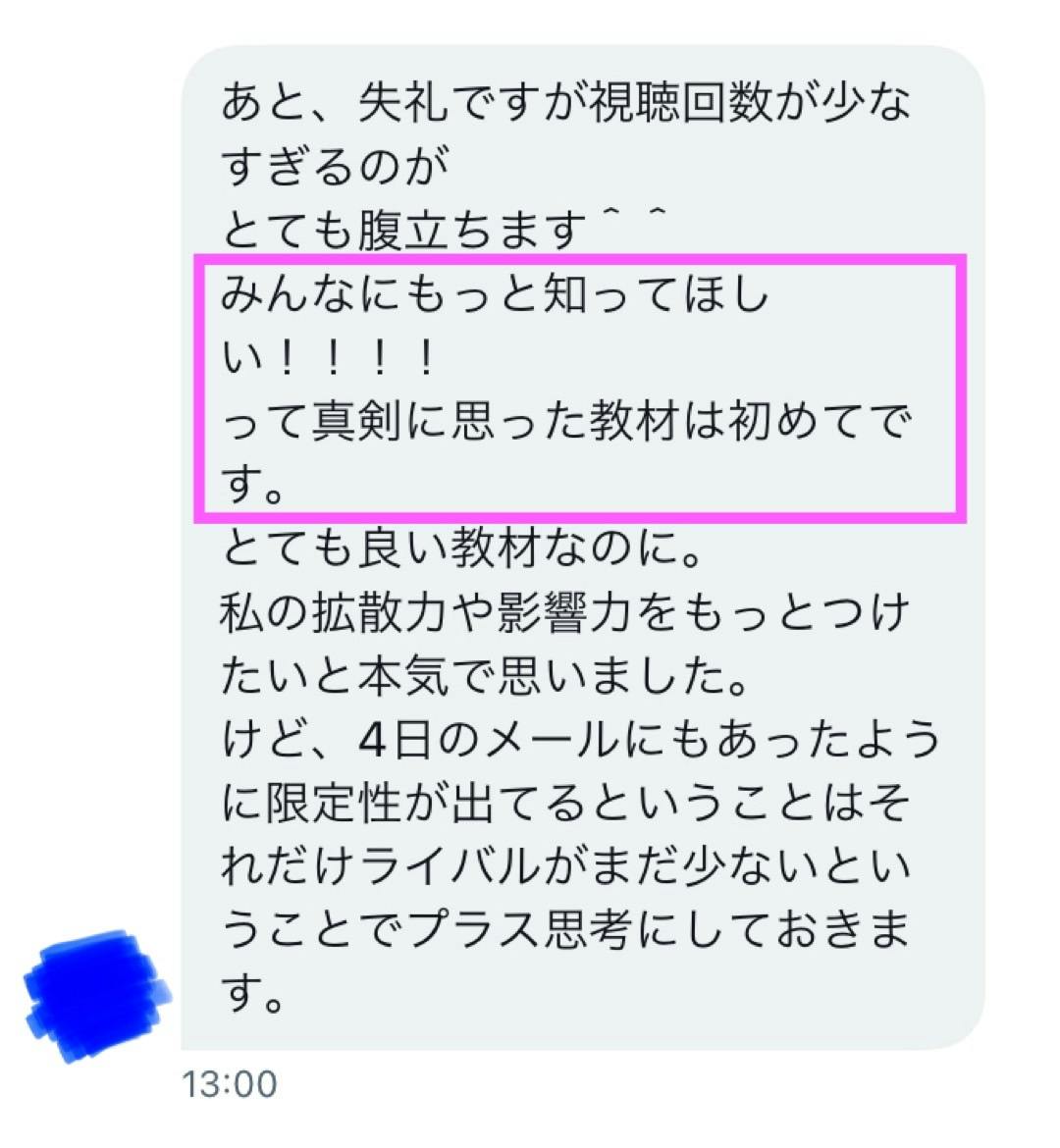1060x1148 pixels.
Task: Click the line とても腹立ちます
Action: 403,230
